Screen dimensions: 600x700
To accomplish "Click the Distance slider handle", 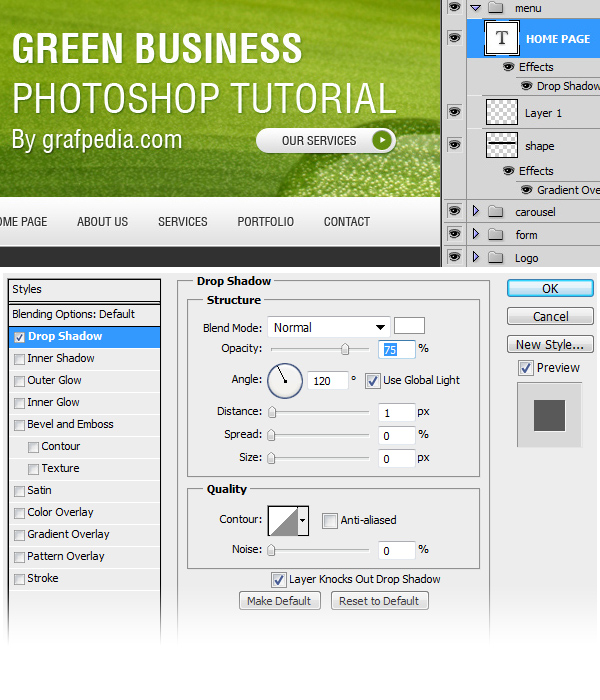I will tap(272, 412).
